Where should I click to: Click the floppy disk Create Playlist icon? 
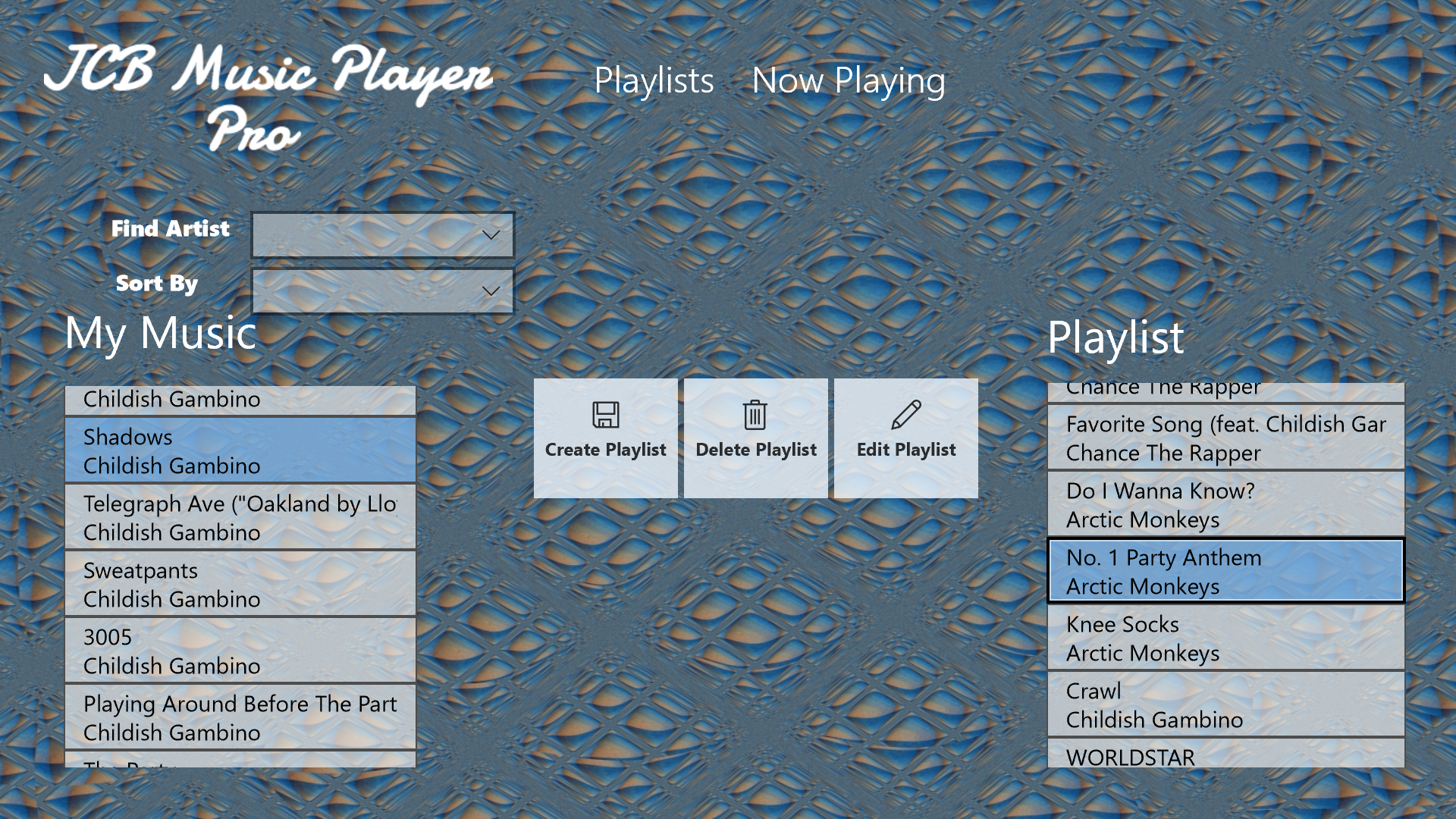click(605, 415)
